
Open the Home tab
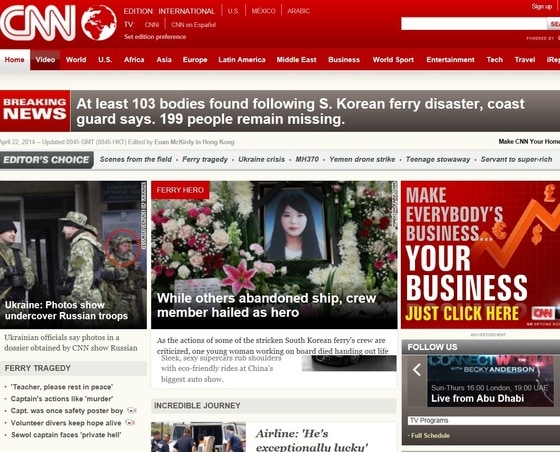pos(15,60)
